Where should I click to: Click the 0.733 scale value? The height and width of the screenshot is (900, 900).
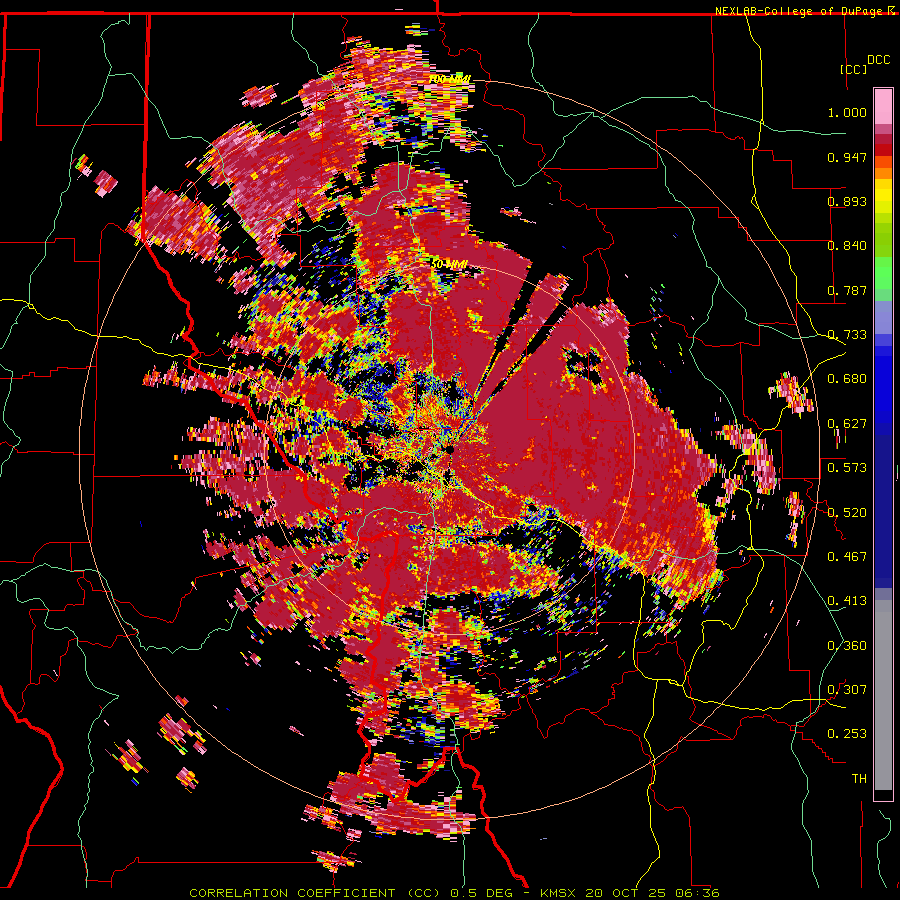pos(847,335)
